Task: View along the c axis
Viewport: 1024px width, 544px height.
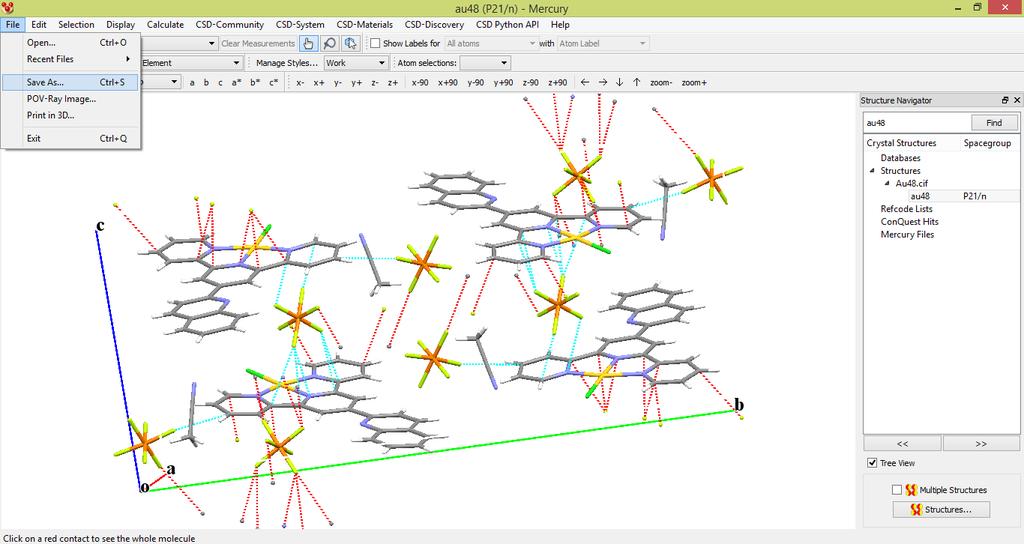Action: click(220, 83)
